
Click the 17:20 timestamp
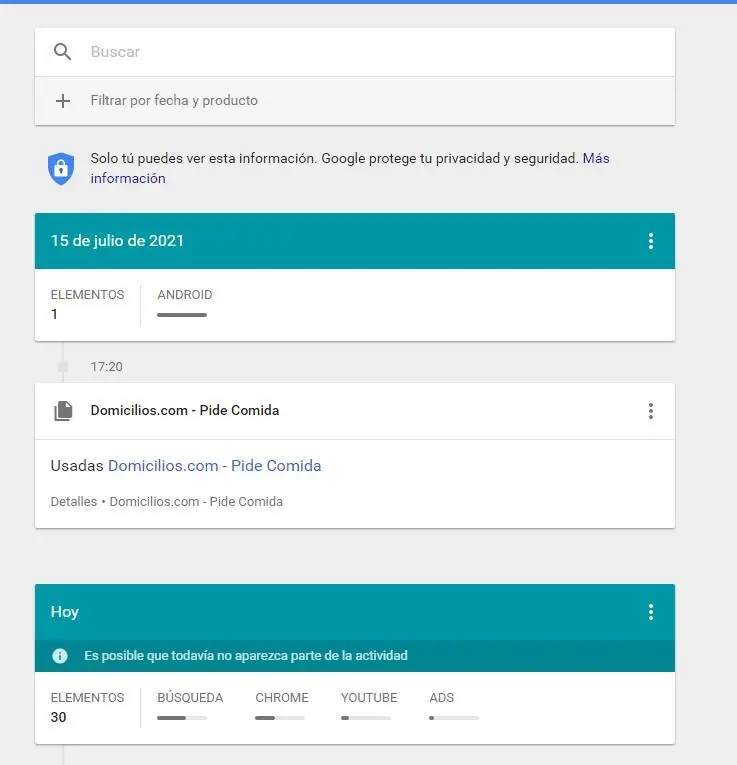click(106, 367)
